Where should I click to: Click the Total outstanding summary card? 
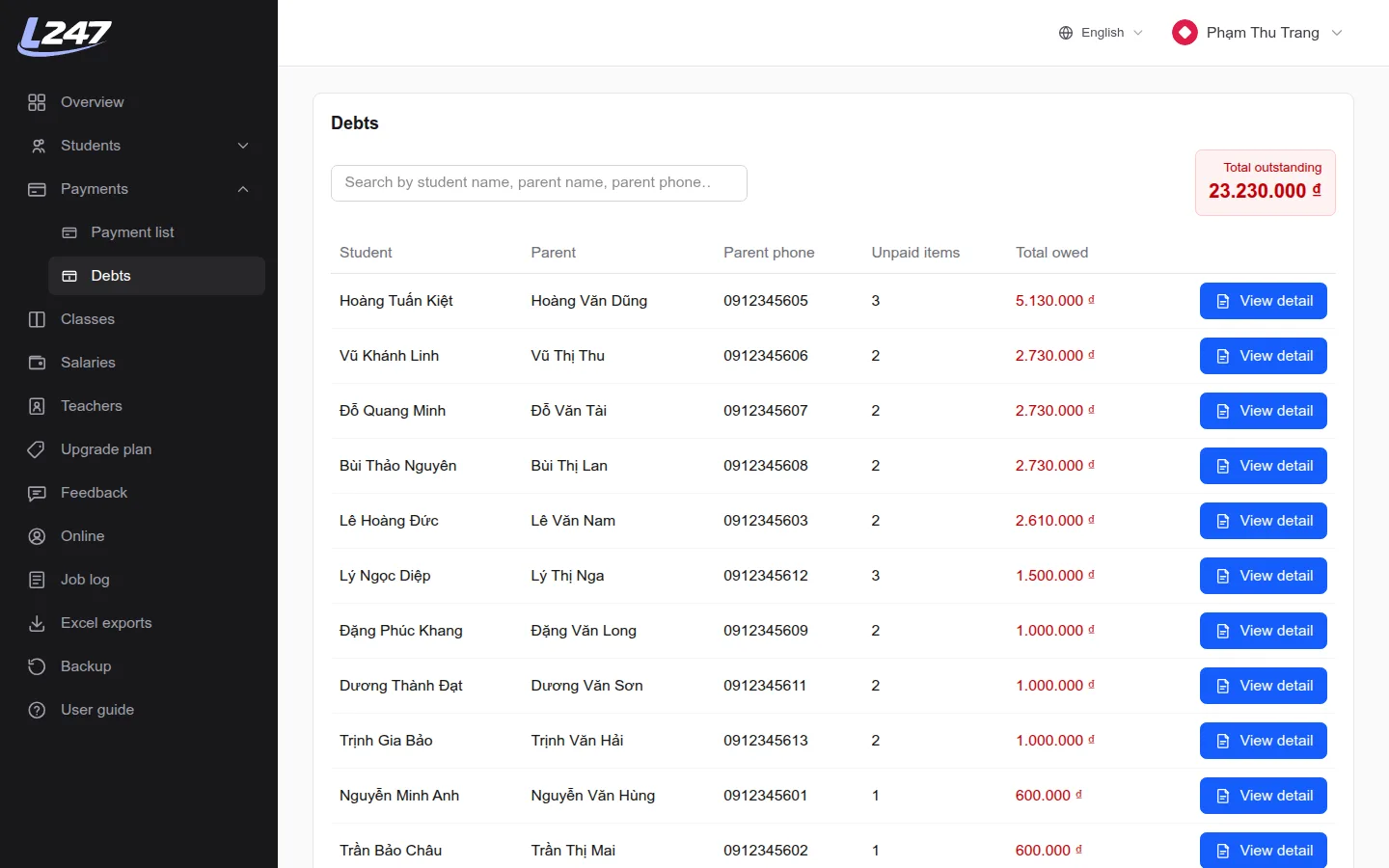click(1266, 182)
